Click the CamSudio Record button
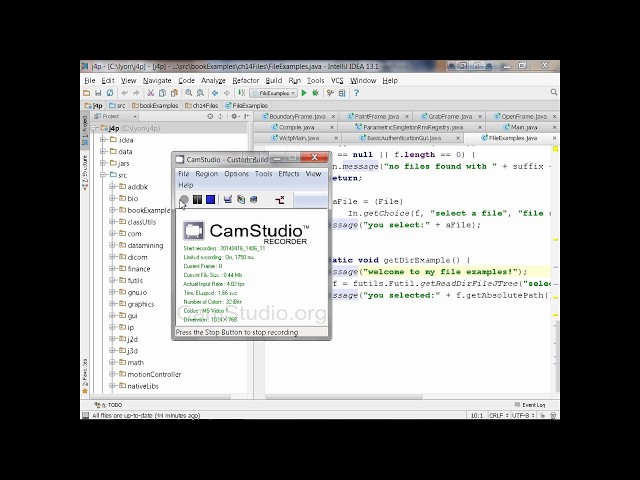The image size is (640, 480). pos(184,200)
